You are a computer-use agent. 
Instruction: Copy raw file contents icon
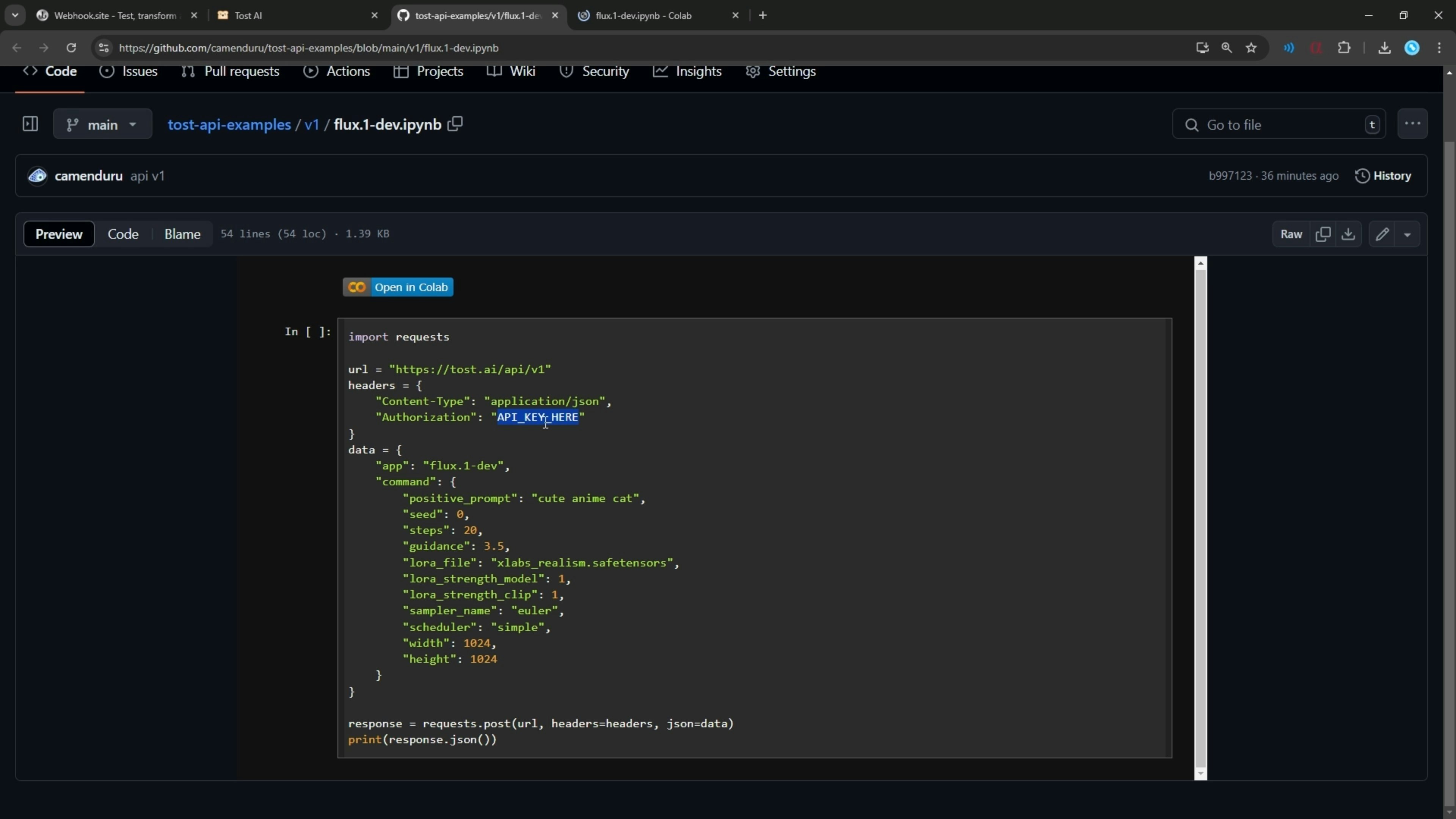tap(1323, 234)
